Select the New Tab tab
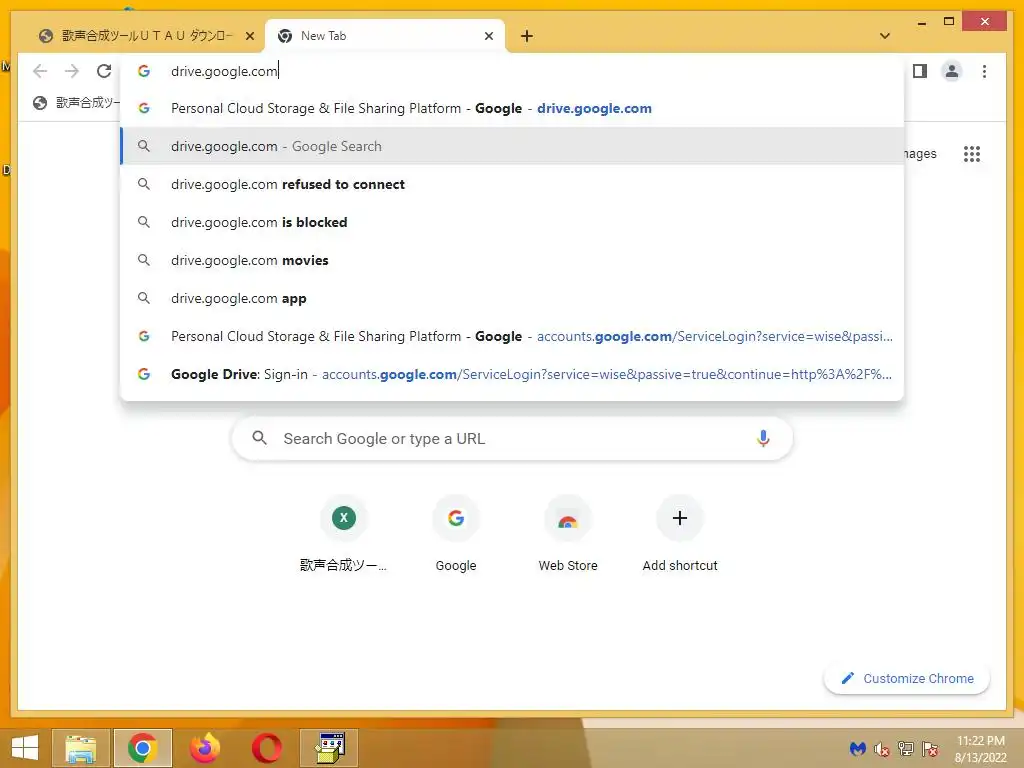 pos(385,36)
